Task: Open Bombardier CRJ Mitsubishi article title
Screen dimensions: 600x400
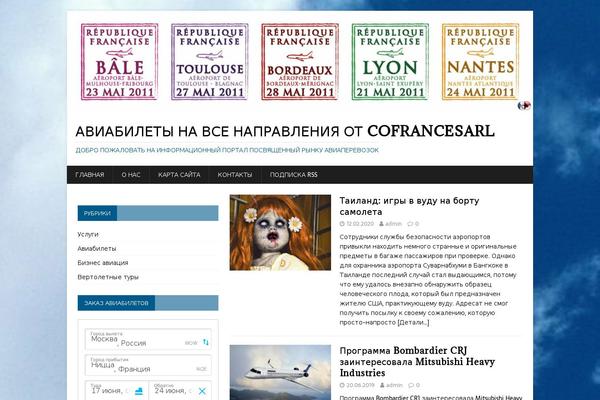Action: tap(417, 362)
